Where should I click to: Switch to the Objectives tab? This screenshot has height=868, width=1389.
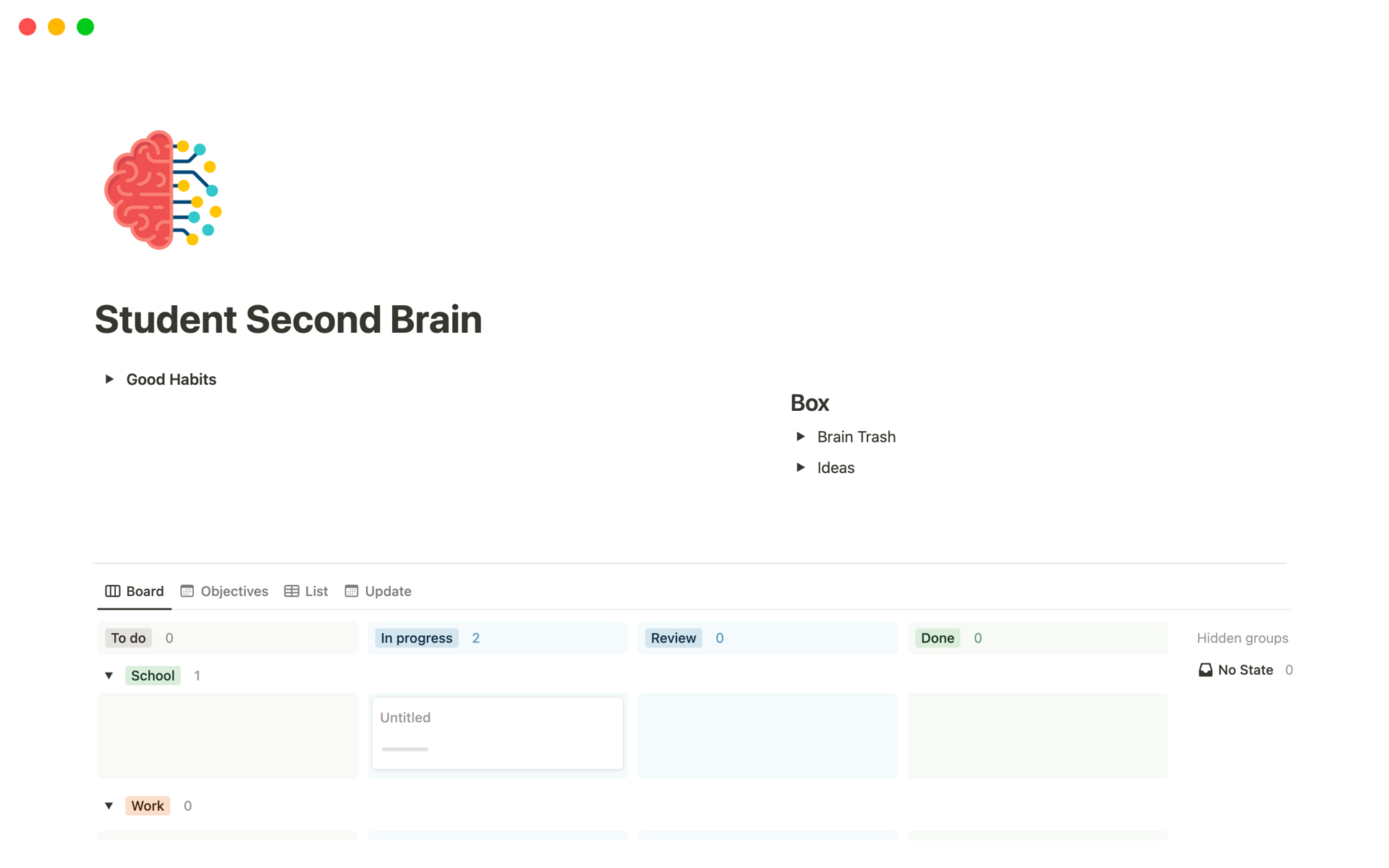[234, 591]
